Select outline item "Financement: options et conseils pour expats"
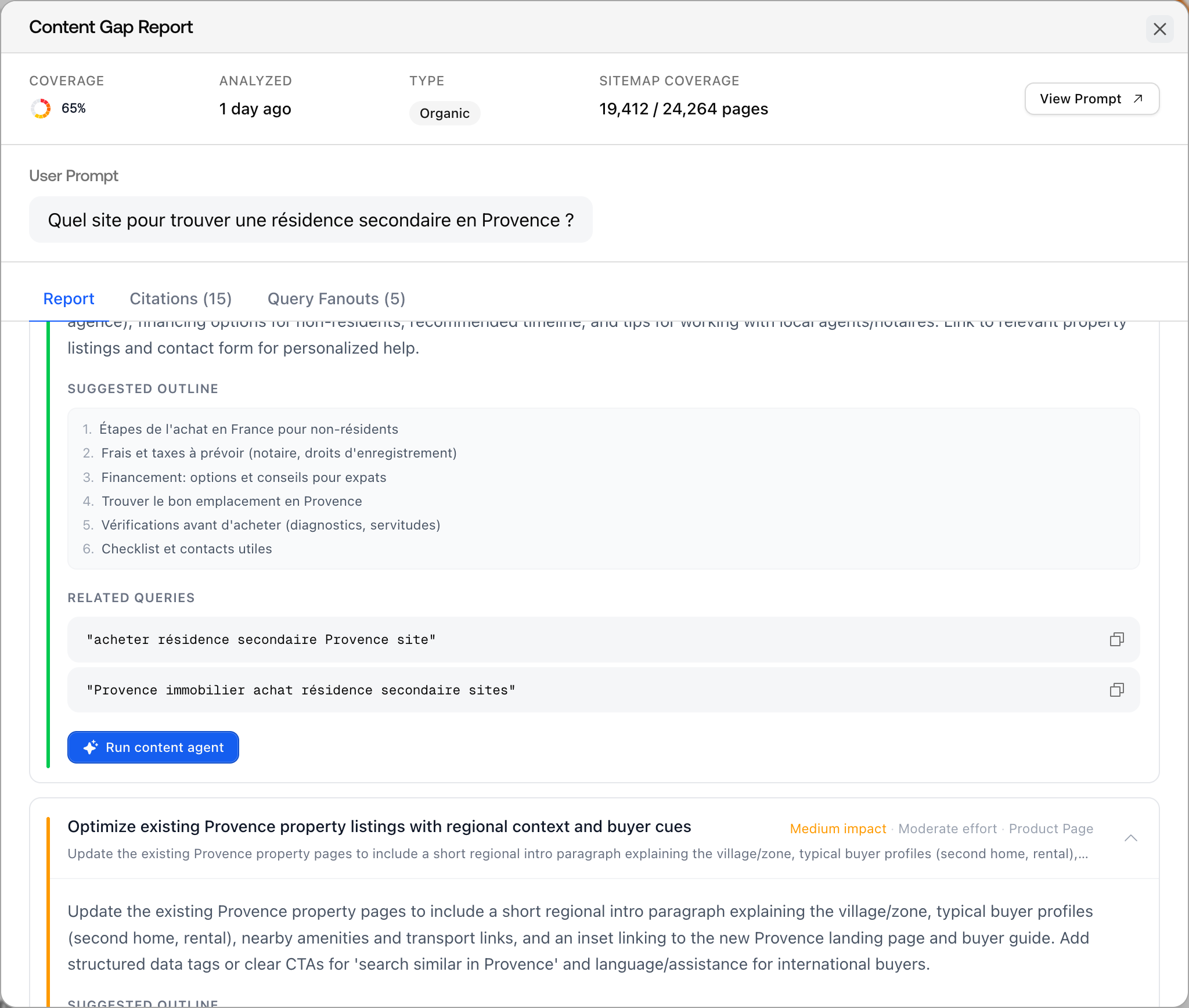 (244, 477)
